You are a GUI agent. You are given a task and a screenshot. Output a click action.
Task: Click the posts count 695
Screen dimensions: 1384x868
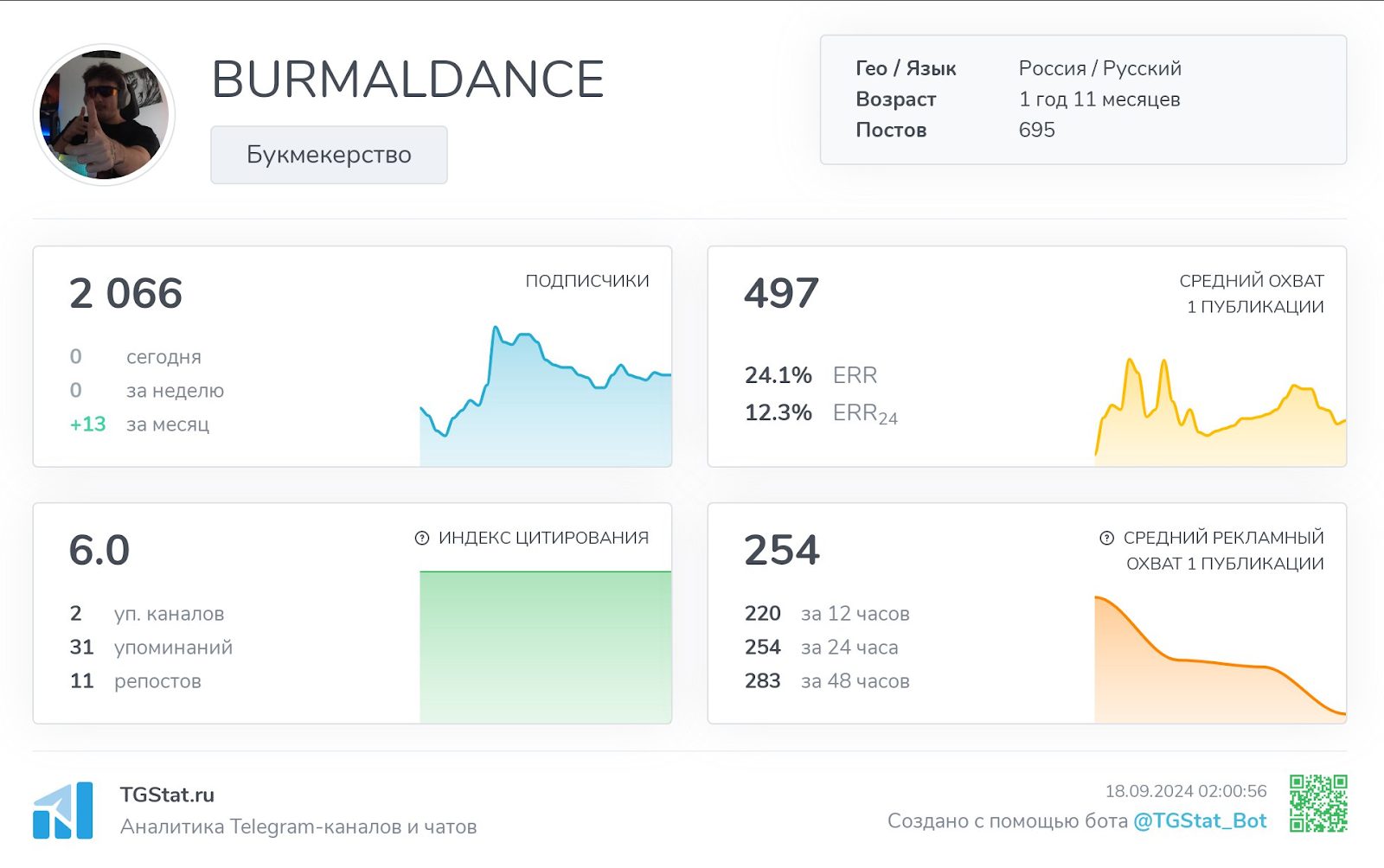1037,130
